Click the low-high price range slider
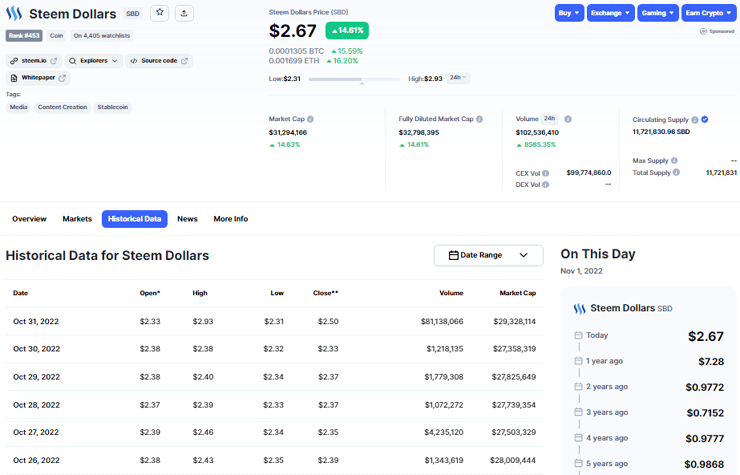This screenshot has height=475, width=740. (x=353, y=79)
